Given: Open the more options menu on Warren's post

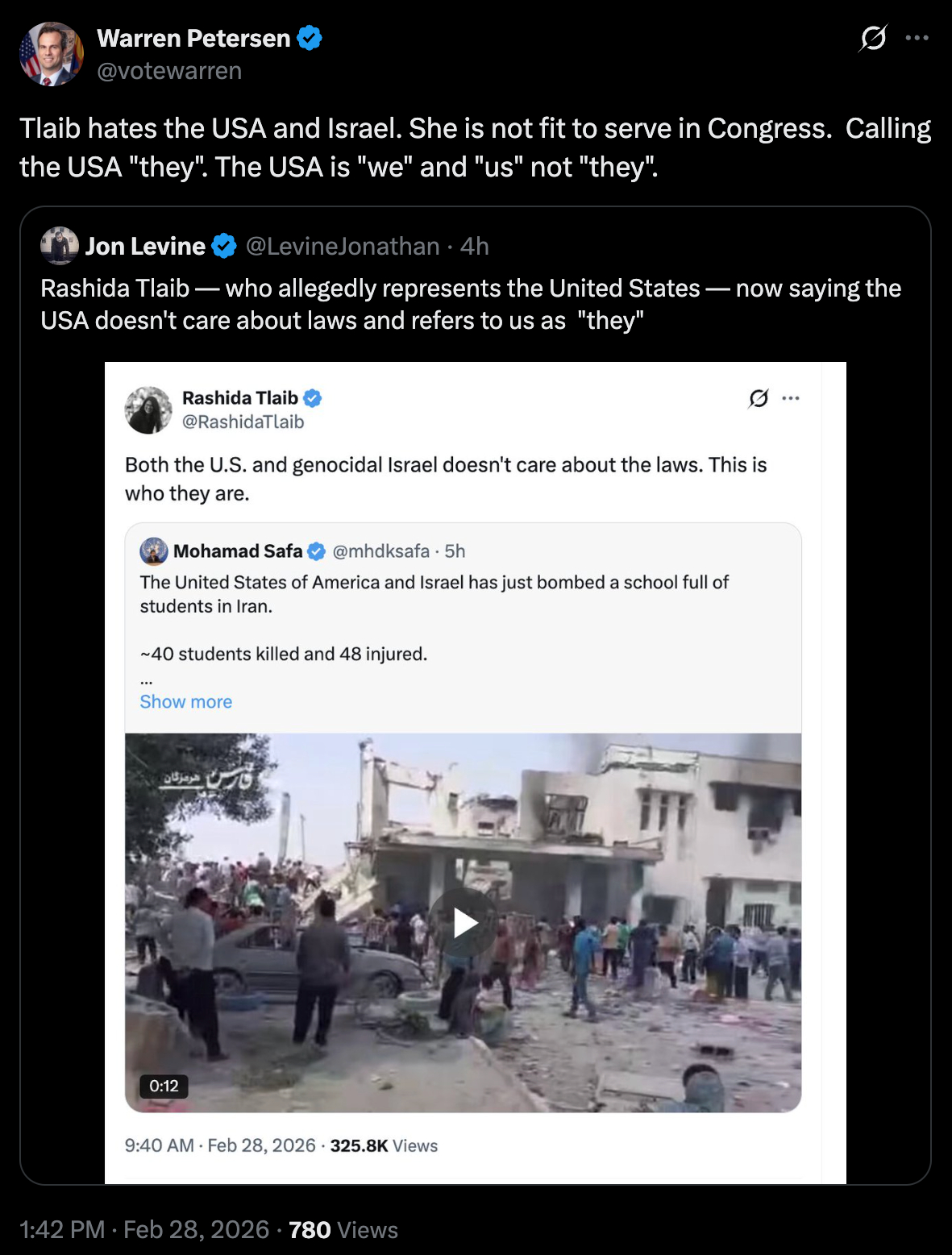Looking at the screenshot, I should (x=917, y=38).
